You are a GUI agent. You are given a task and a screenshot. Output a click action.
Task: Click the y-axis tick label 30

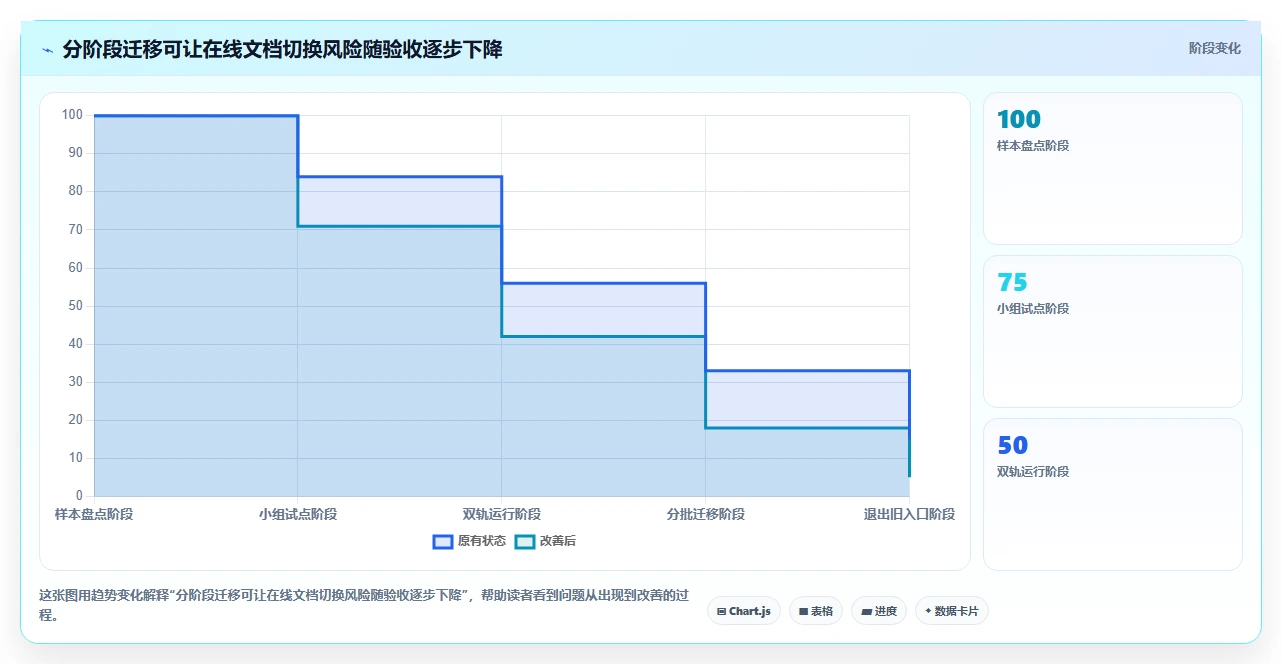[75, 381]
